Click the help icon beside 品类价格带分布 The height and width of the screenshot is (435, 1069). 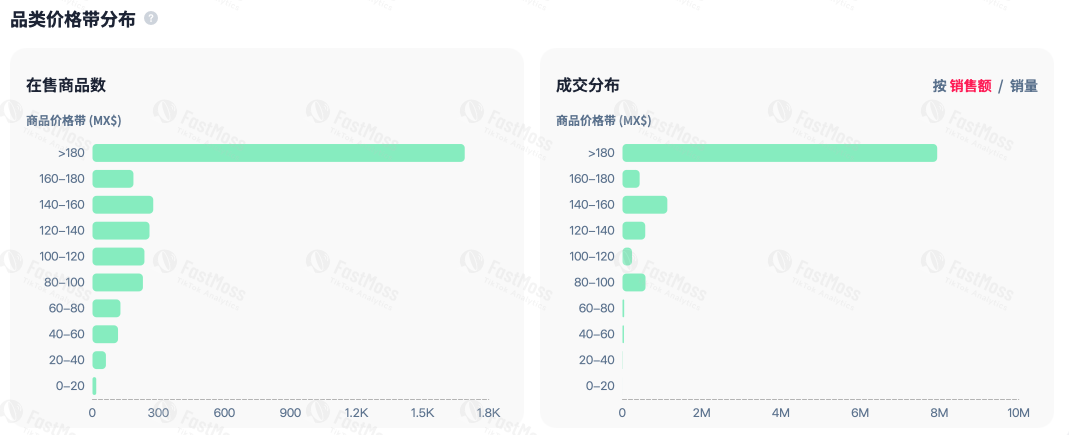(151, 19)
